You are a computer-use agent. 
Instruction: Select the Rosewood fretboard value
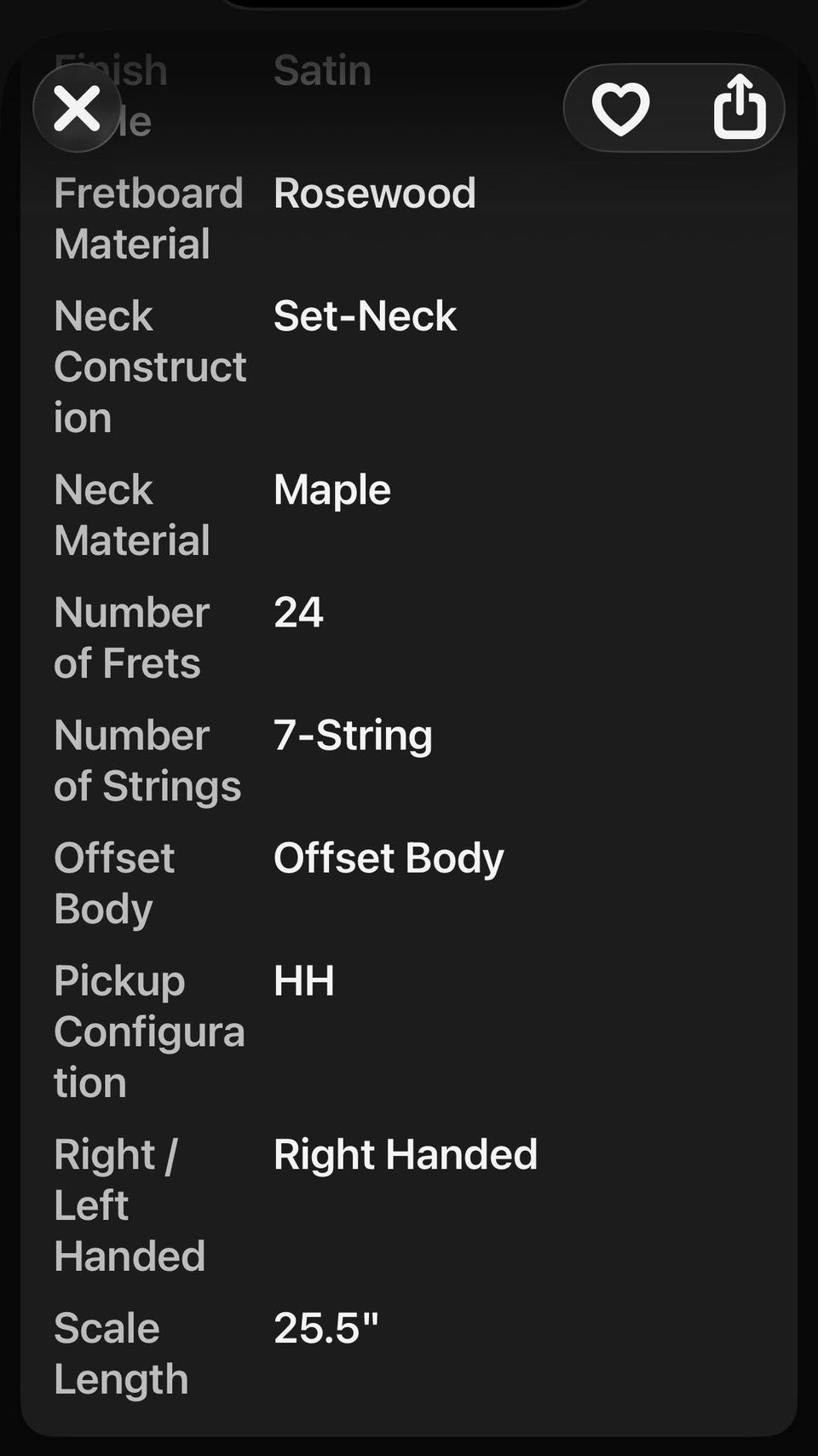point(374,194)
